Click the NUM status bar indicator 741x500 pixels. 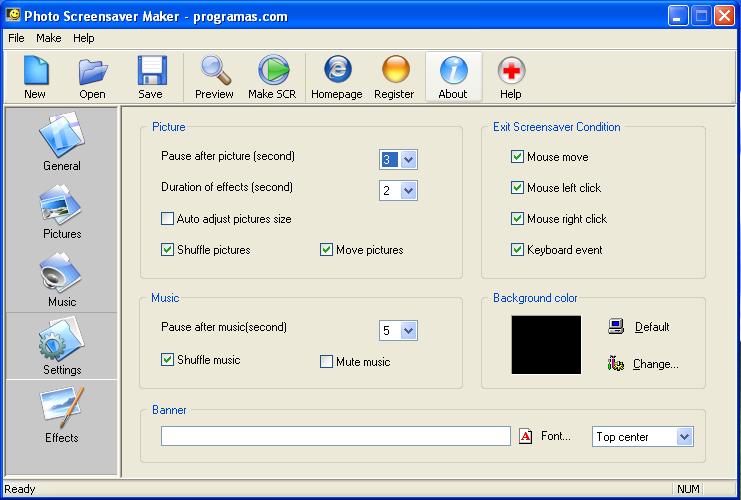(x=688, y=489)
